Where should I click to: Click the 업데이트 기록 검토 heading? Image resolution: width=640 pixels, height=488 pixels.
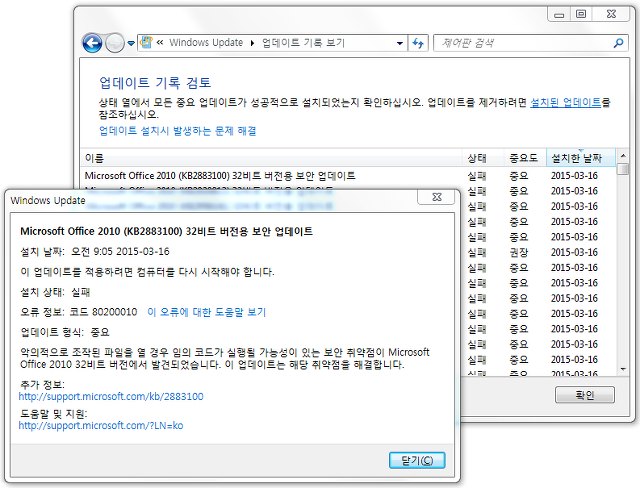[155, 83]
